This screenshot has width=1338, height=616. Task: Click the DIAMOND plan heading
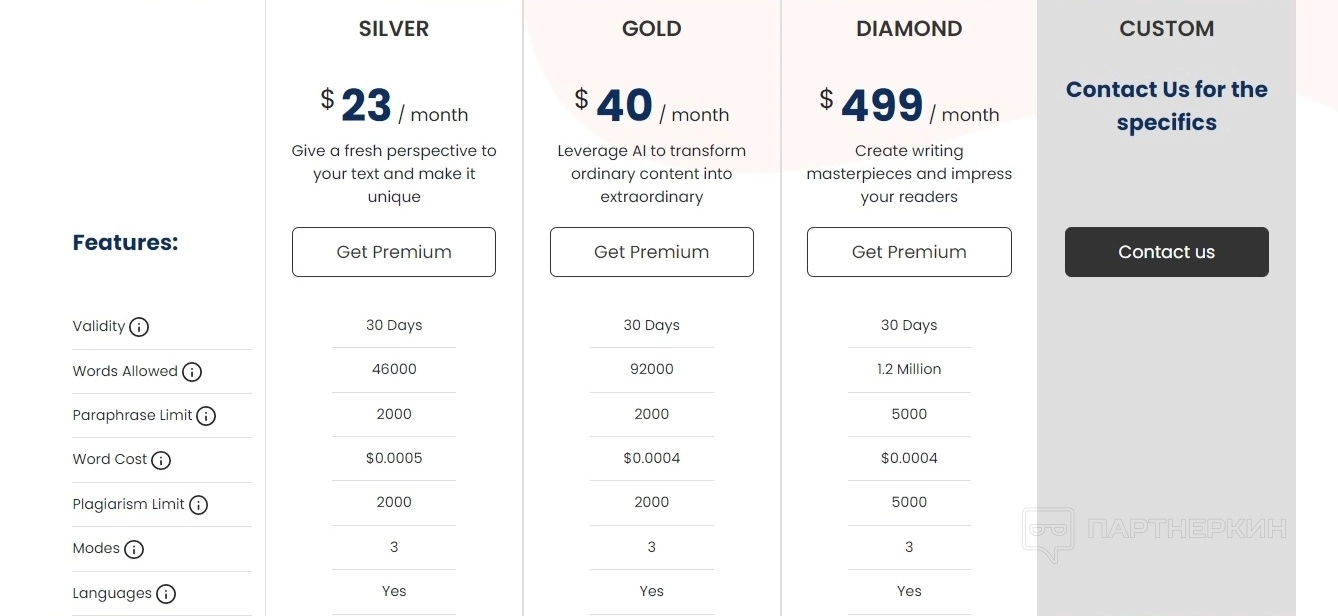(909, 29)
